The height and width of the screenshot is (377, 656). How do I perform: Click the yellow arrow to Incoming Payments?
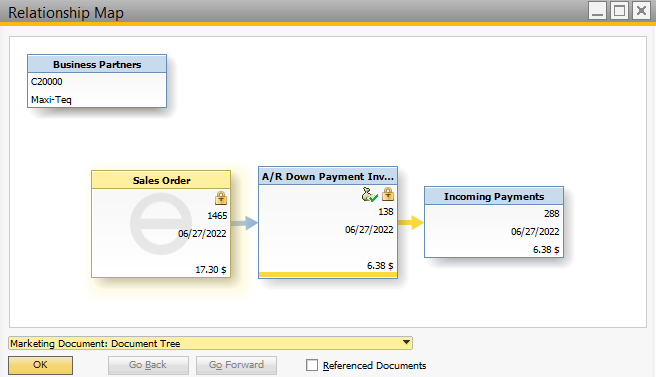click(x=411, y=223)
